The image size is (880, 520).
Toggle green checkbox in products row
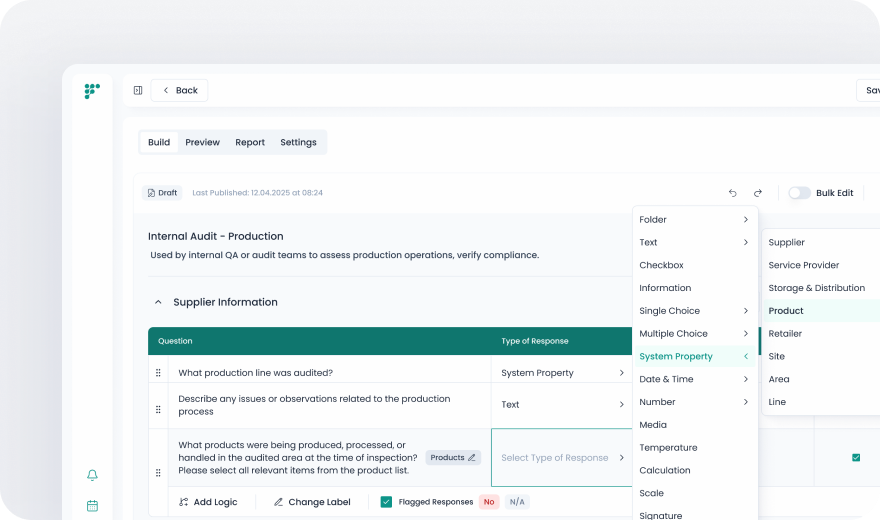tap(856, 458)
